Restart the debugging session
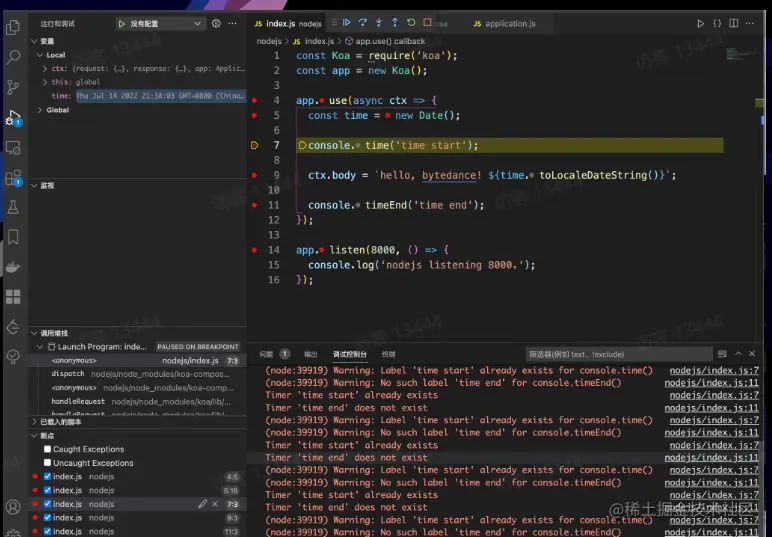 tap(411, 22)
